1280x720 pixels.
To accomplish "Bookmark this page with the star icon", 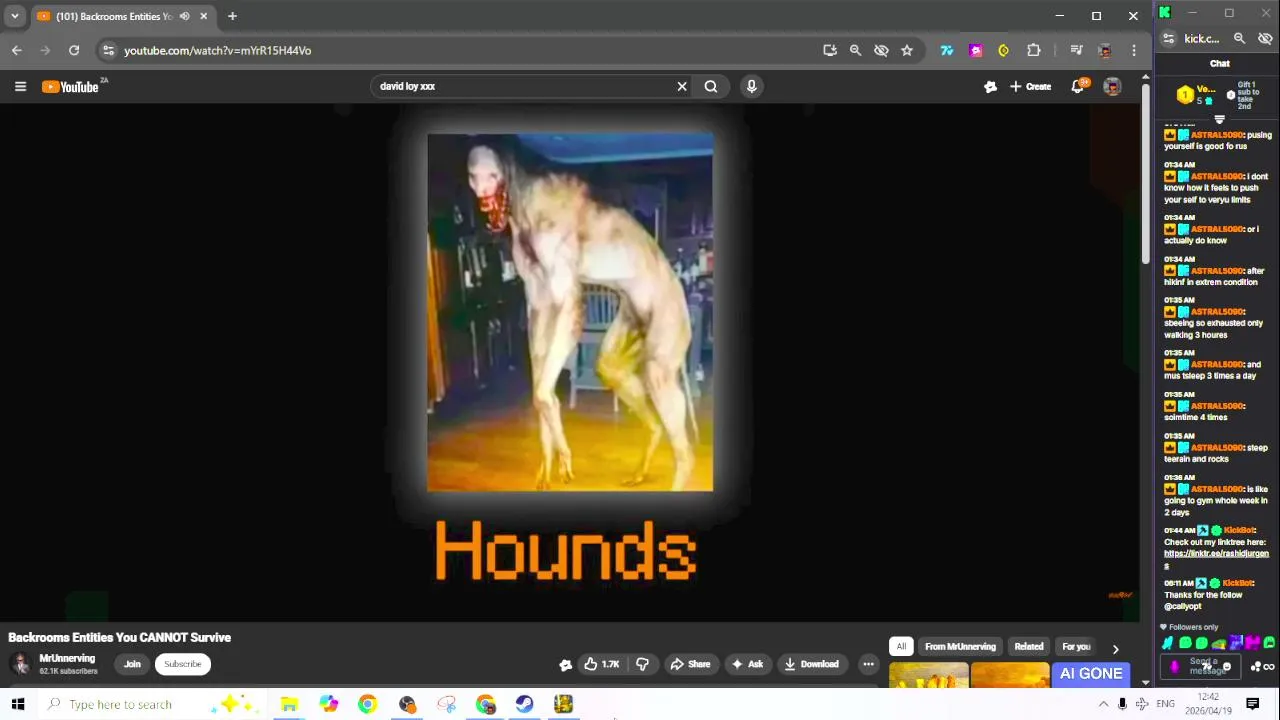I will click(x=907, y=50).
